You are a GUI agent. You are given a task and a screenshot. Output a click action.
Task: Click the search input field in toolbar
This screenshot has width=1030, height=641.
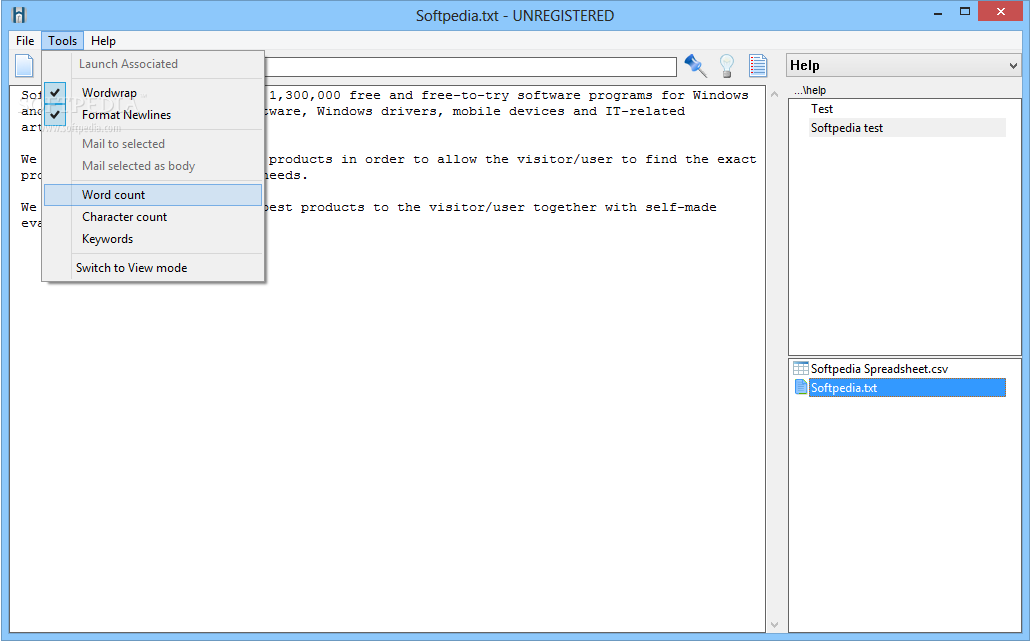(470, 66)
